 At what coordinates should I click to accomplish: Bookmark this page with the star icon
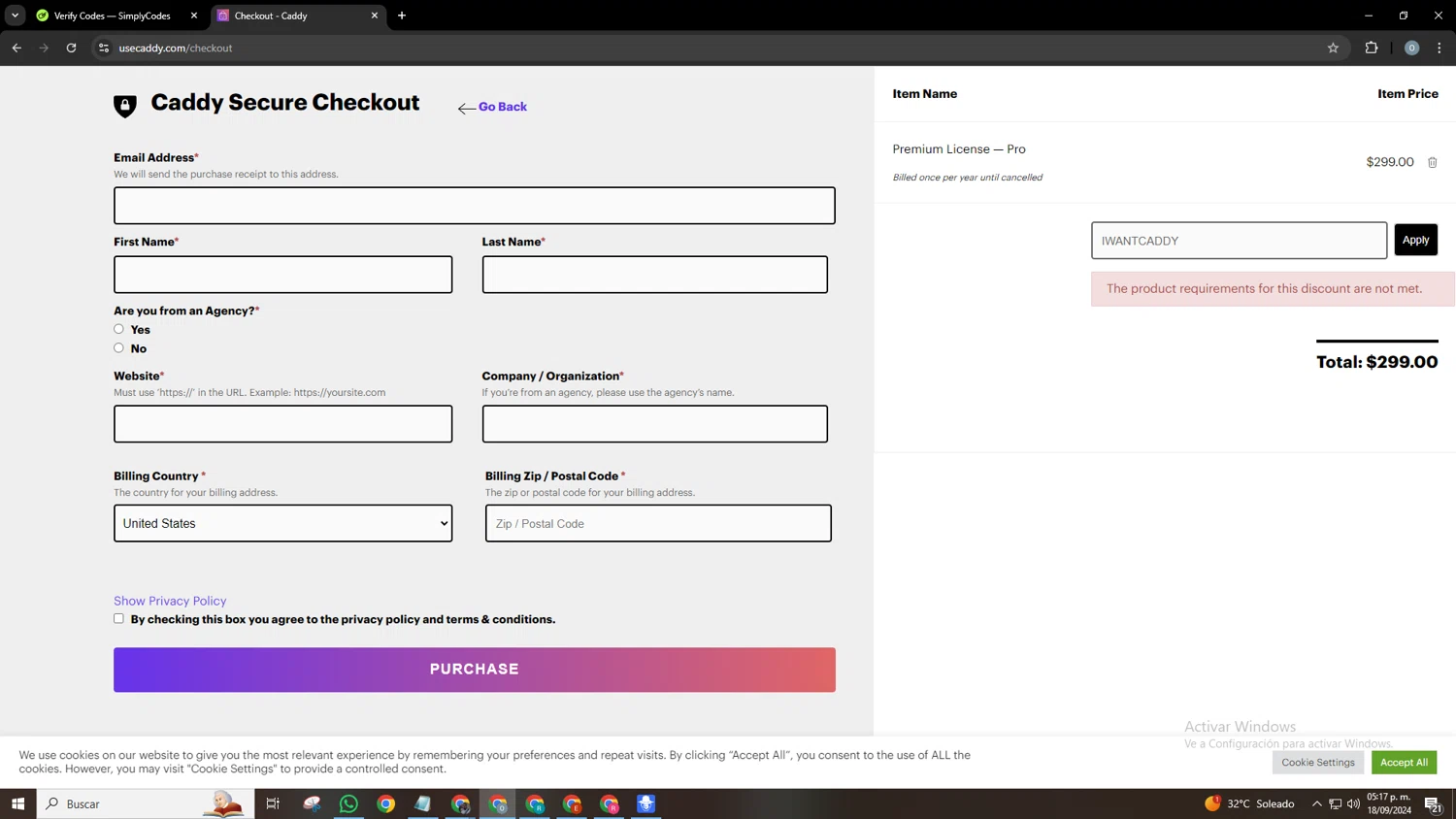(x=1333, y=48)
